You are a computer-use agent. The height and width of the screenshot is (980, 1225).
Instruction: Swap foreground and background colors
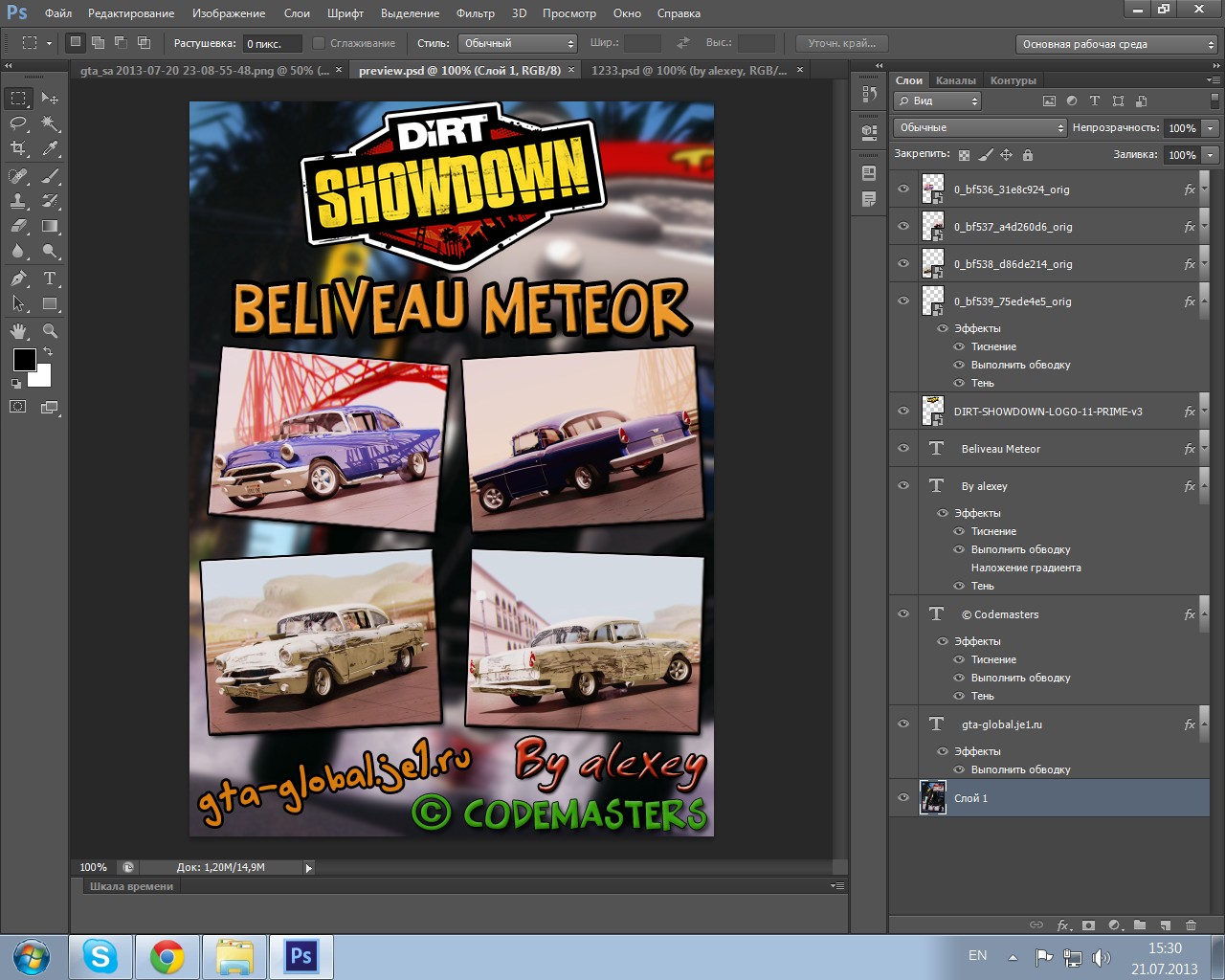point(48,352)
